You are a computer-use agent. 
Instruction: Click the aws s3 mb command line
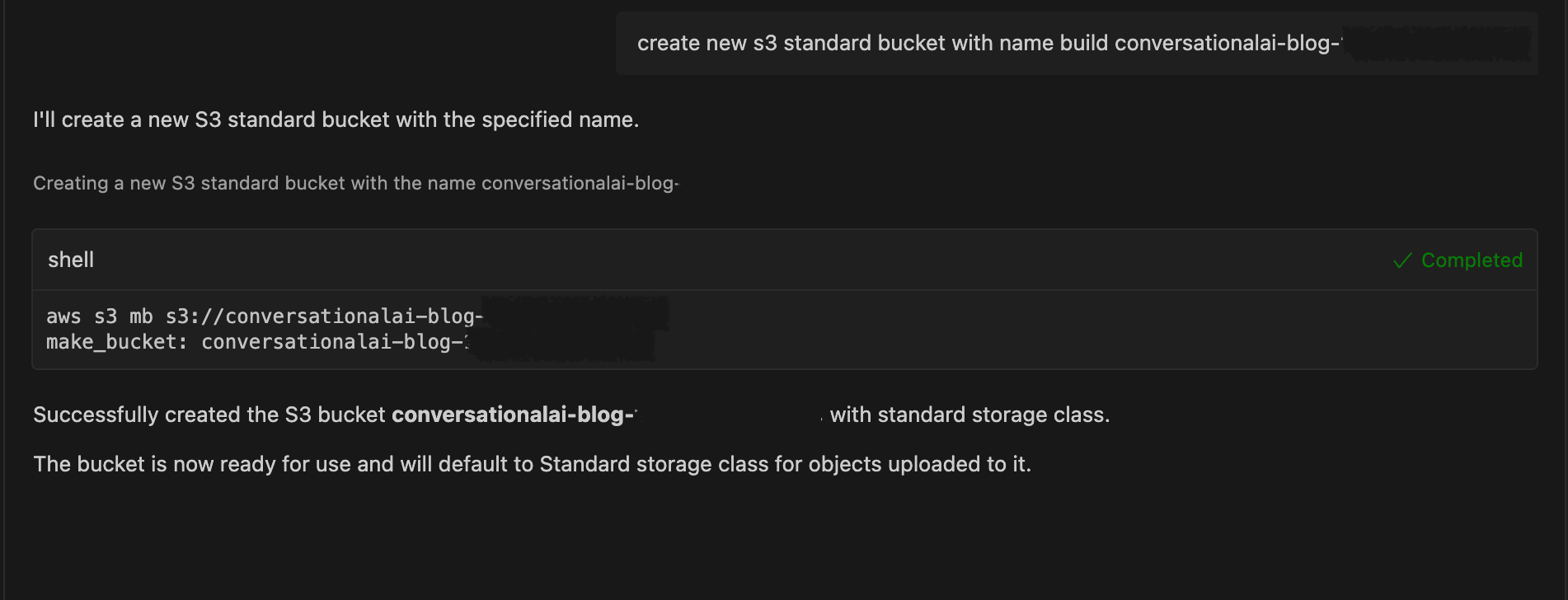264,316
